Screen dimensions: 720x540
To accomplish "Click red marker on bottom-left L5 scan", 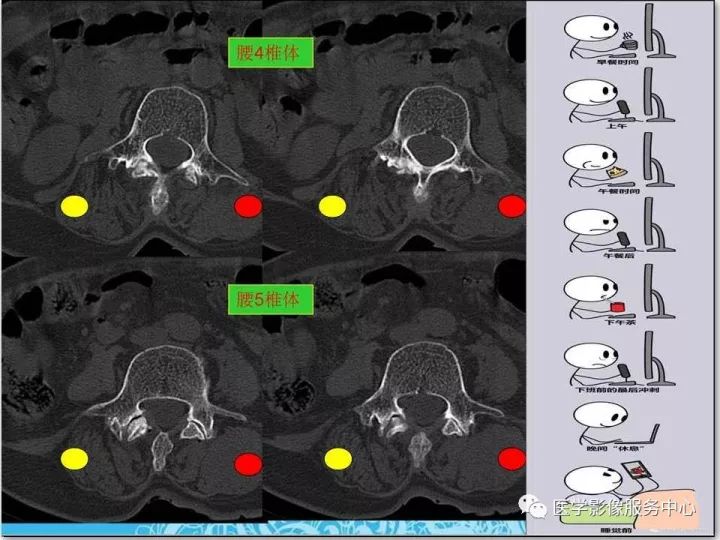I will 248,464.
